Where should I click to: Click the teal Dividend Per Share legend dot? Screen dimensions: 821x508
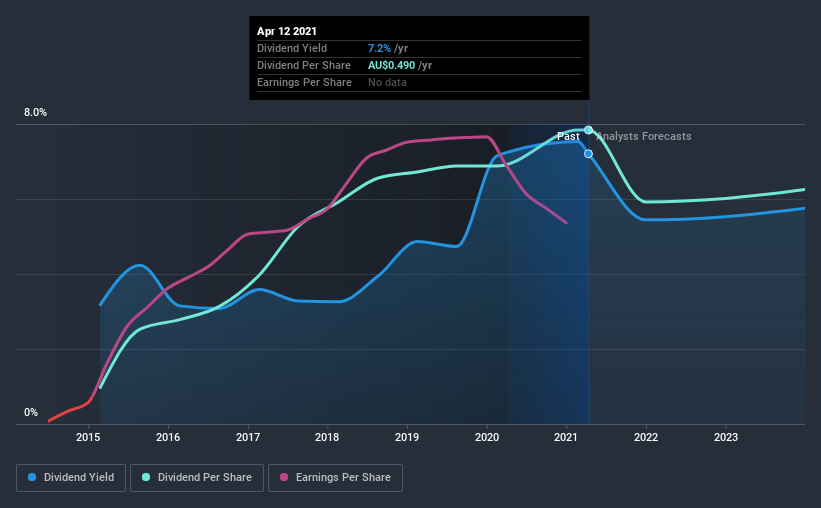(146, 477)
